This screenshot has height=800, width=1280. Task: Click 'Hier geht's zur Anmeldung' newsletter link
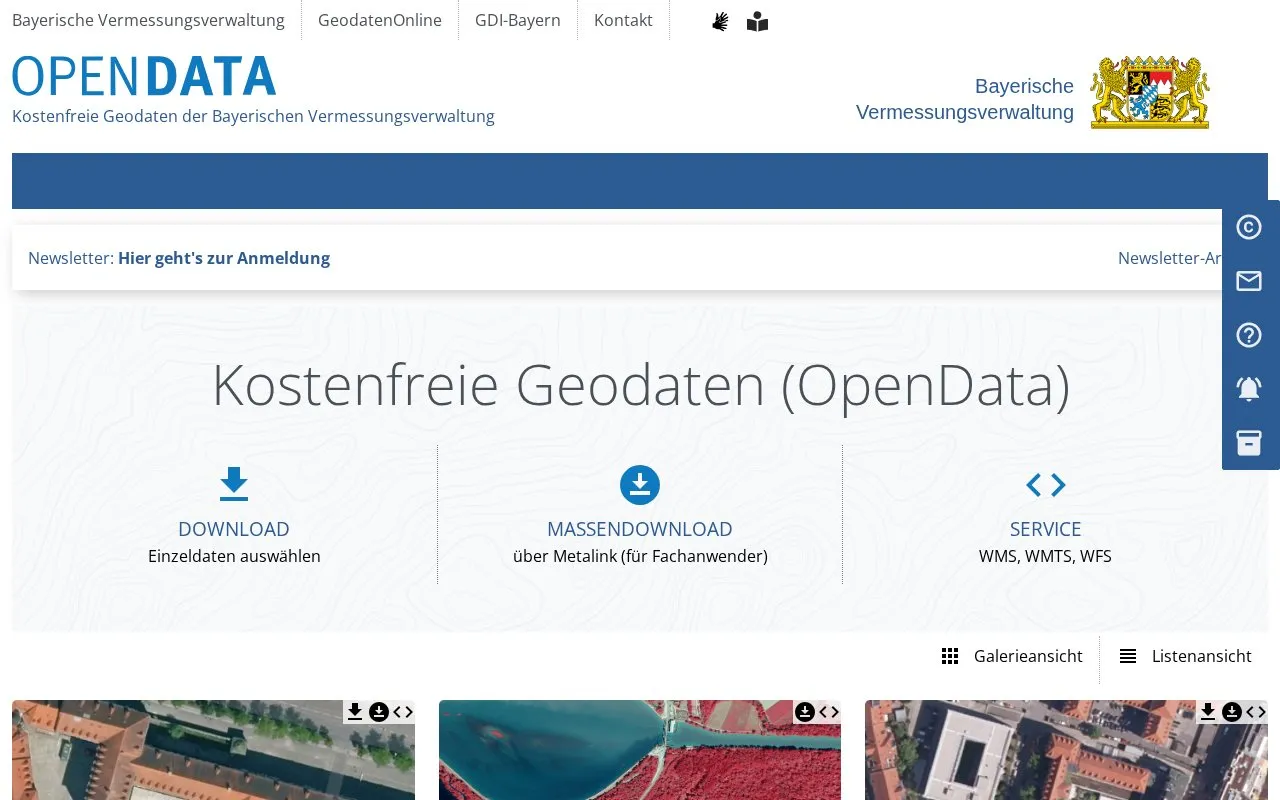click(x=224, y=258)
